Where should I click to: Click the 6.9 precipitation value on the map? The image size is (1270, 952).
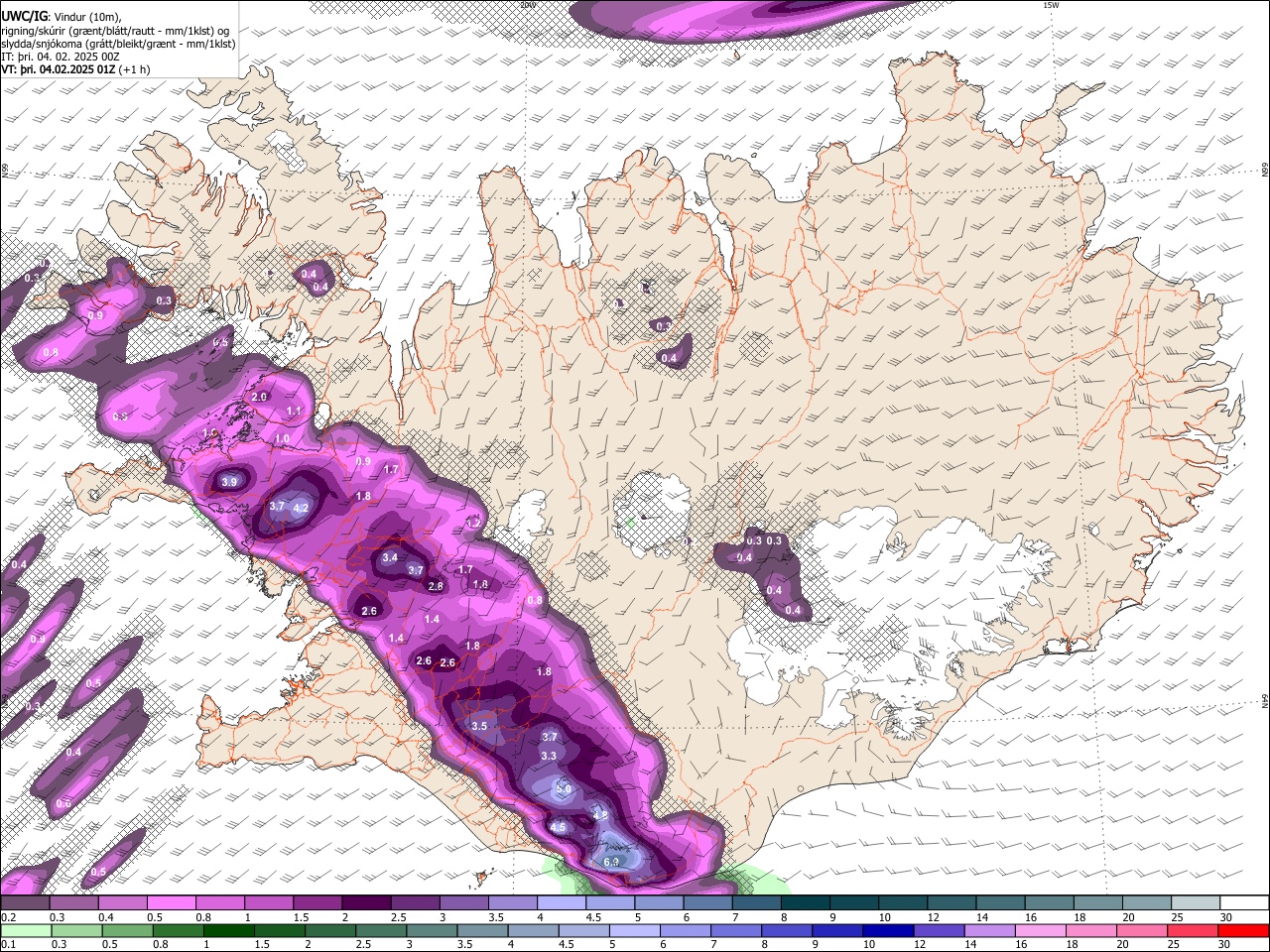(612, 862)
